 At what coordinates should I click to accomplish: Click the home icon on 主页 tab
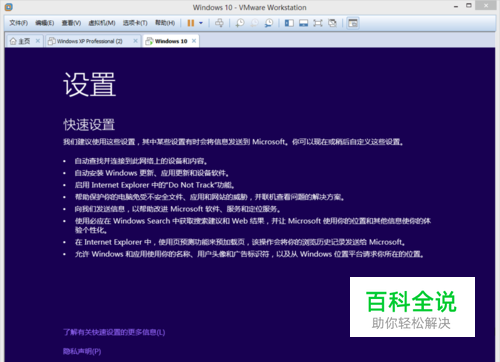[13, 41]
